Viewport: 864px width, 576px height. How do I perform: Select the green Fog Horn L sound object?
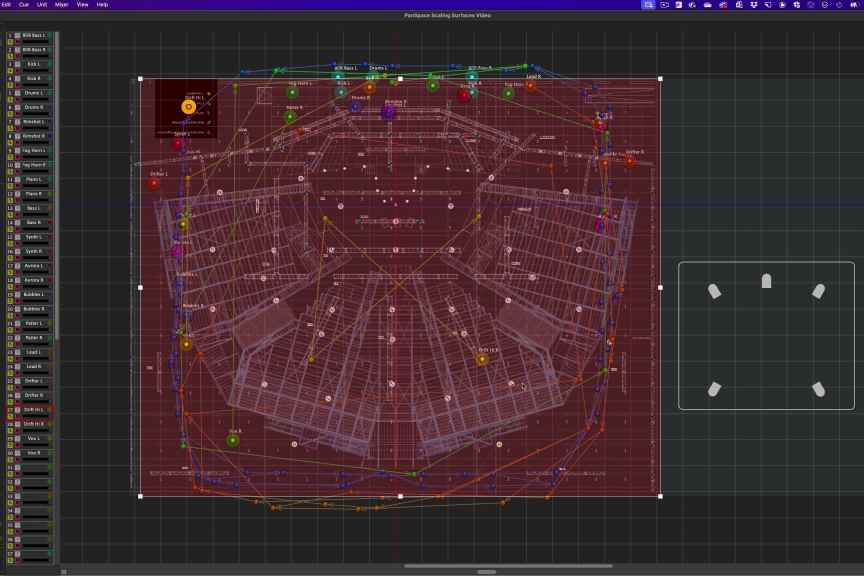click(293, 93)
